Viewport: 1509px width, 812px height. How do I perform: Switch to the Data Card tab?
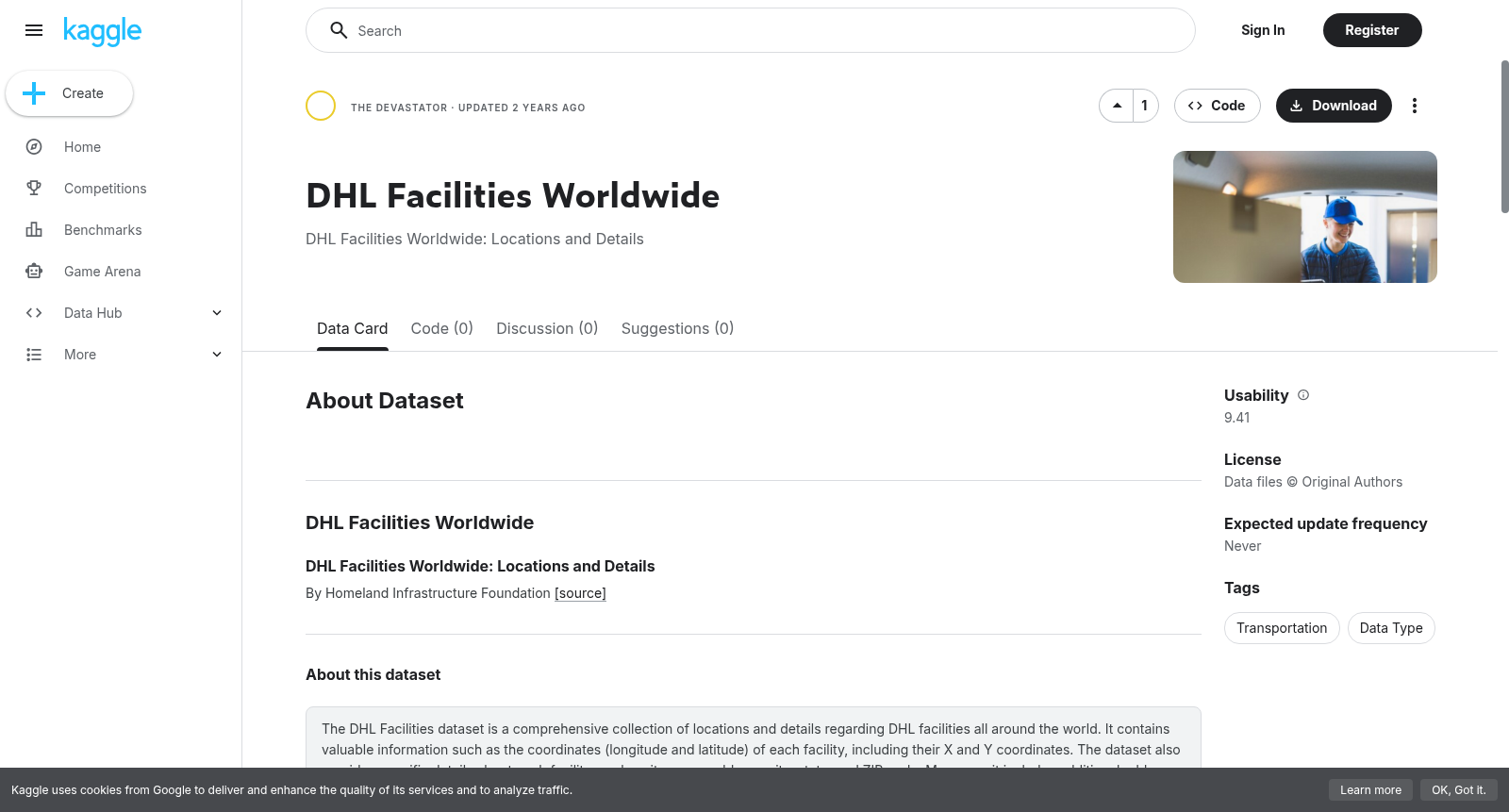(352, 328)
